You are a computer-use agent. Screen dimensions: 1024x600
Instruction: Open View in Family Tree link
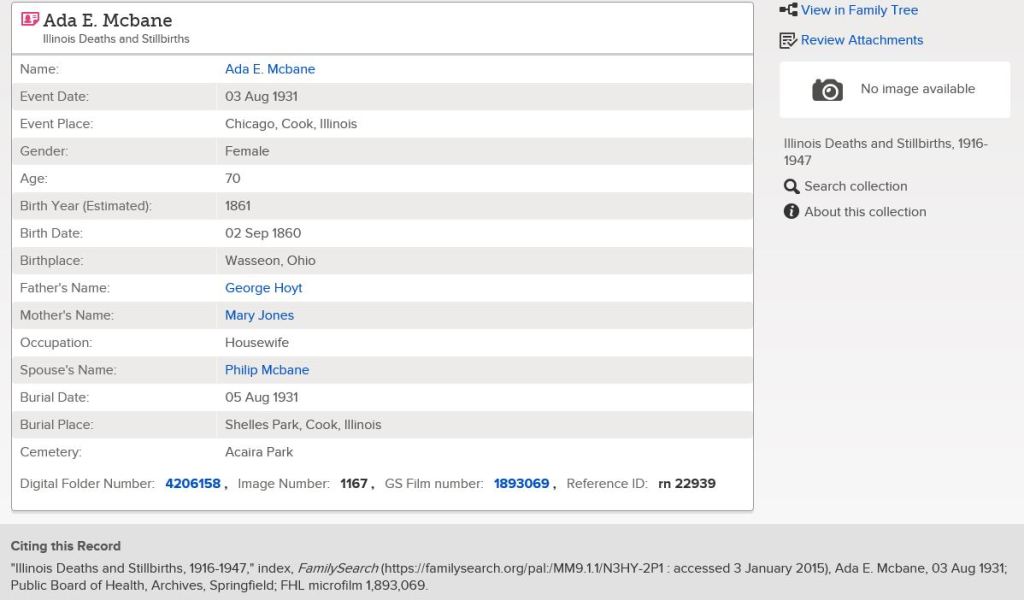click(x=859, y=10)
